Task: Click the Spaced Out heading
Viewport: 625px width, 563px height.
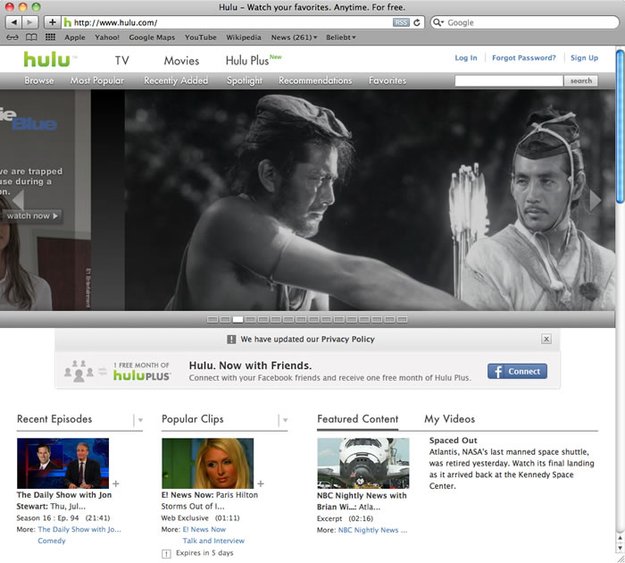Action: 453,440
